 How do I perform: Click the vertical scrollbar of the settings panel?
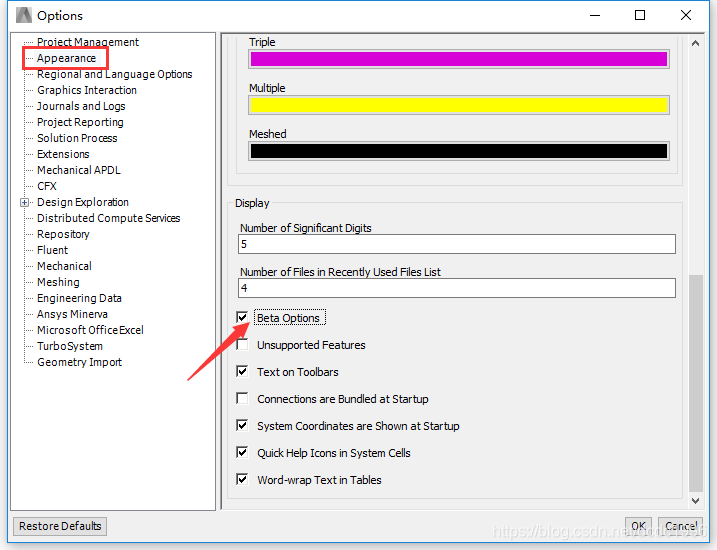(x=696, y=390)
